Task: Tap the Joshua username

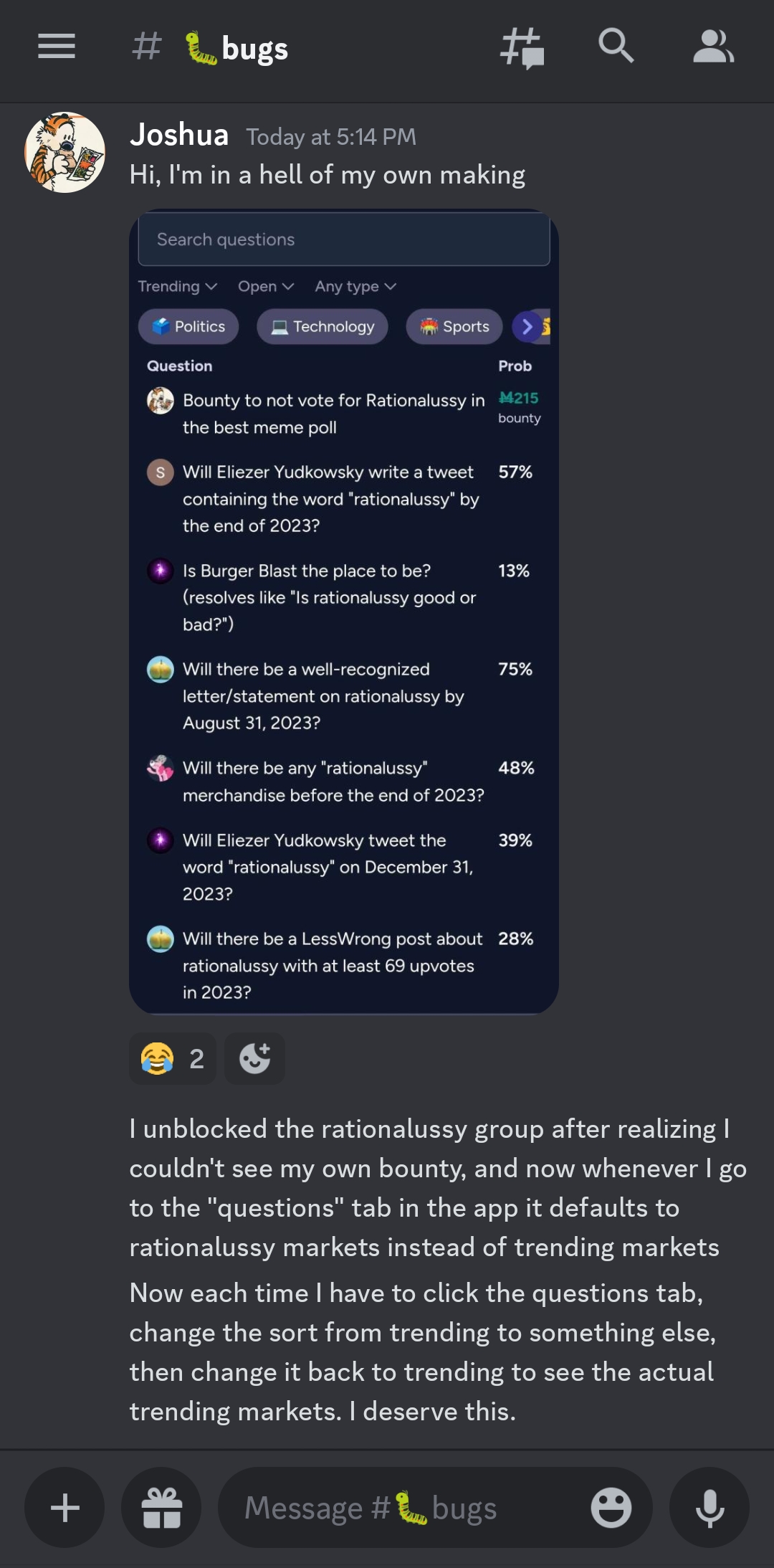Action: [179, 135]
